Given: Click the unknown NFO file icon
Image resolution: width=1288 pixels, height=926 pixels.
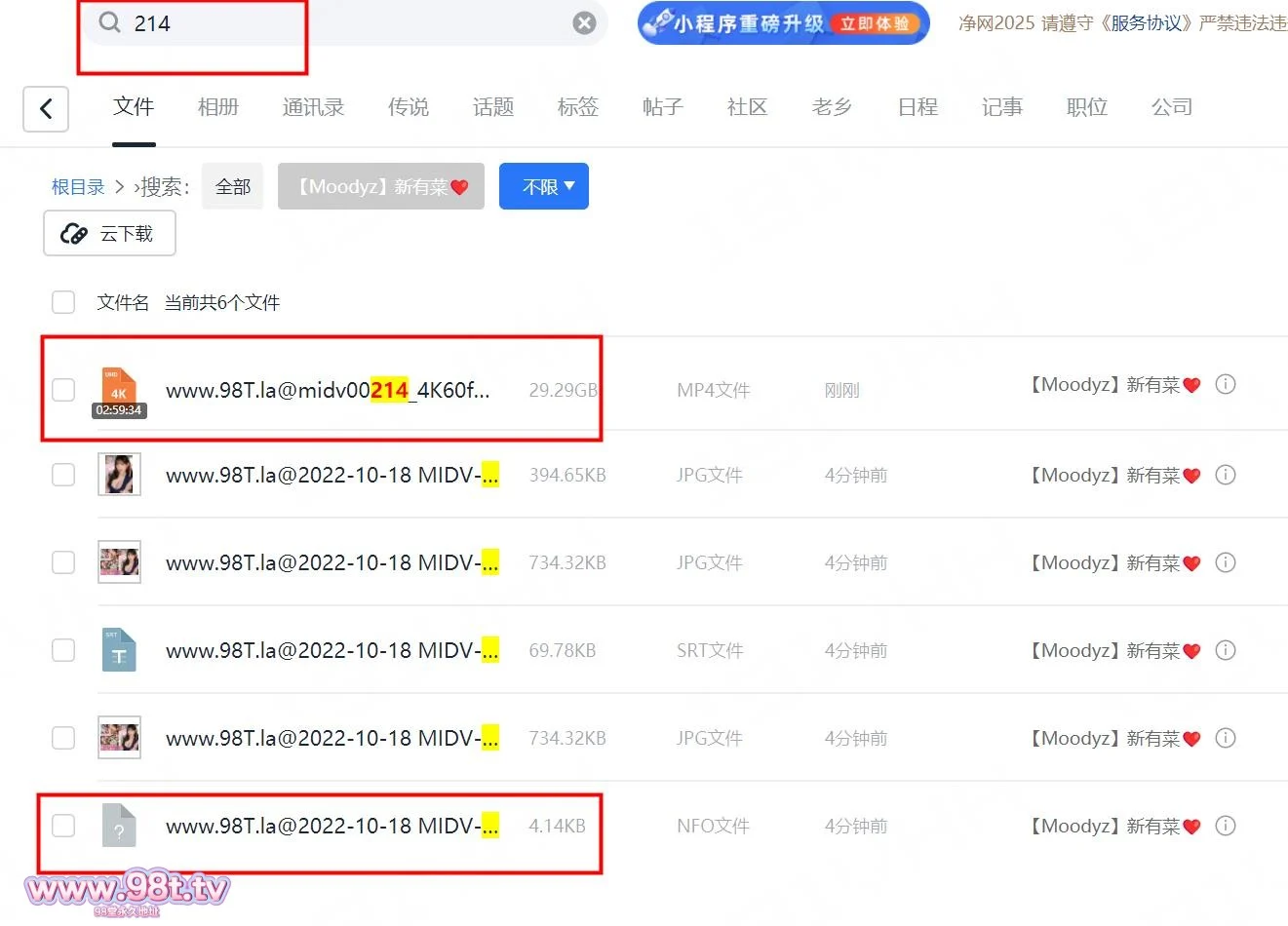Looking at the screenshot, I should pos(119,826).
